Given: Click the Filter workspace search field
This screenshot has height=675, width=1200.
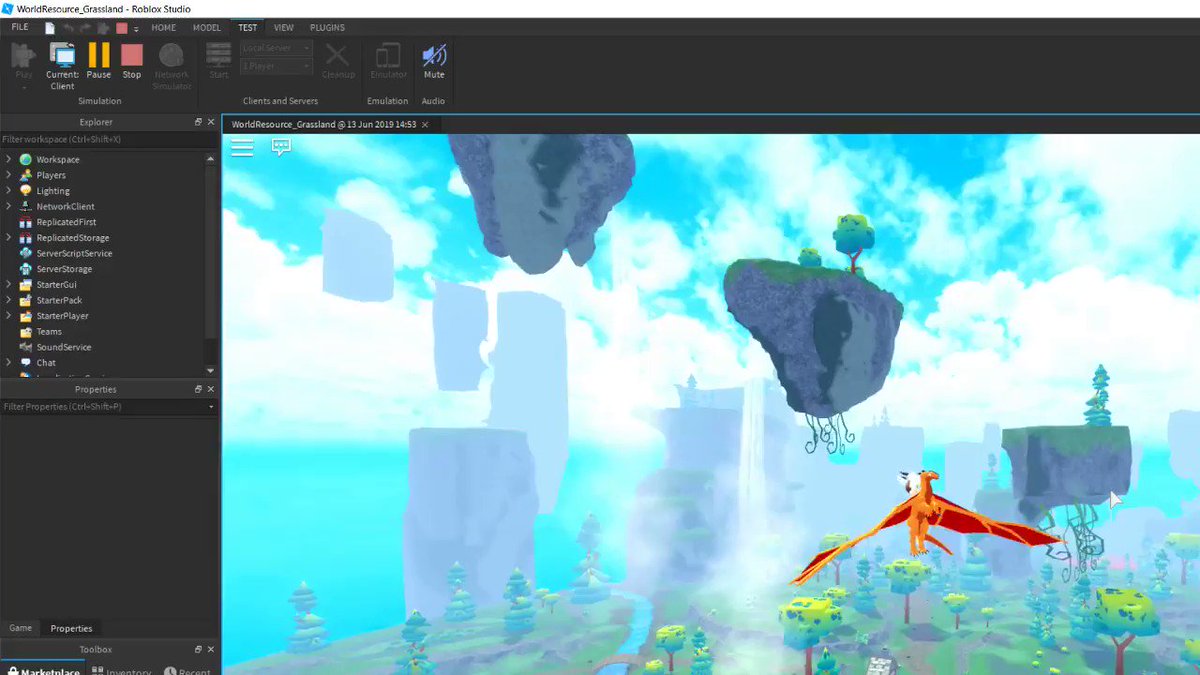Looking at the screenshot, I should pyautogui.click(x=108, y=139).
